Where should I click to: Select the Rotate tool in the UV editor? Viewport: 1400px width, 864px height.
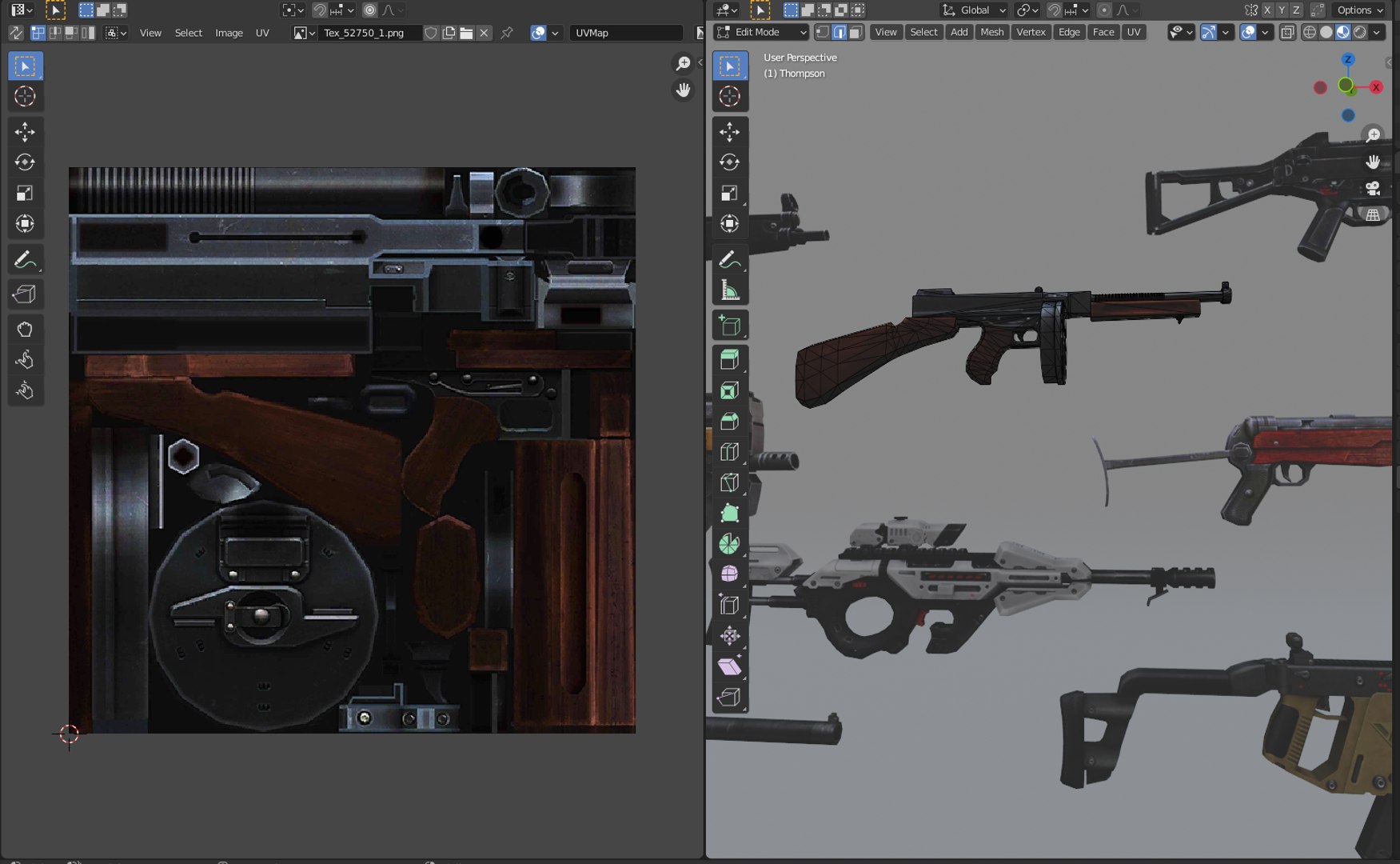[25, 162]
